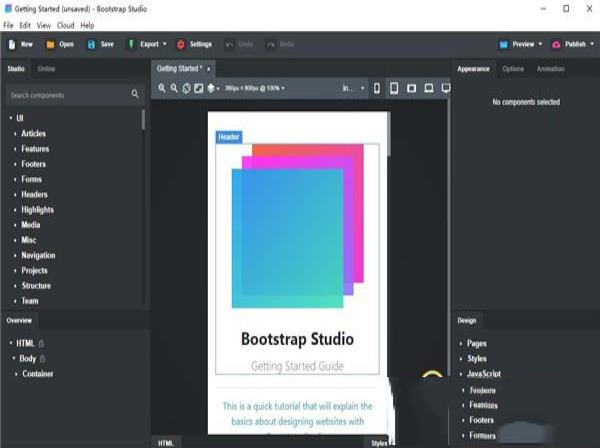Expand the Navigation component category
600x448 pixels.
click(x=15, y=256)
